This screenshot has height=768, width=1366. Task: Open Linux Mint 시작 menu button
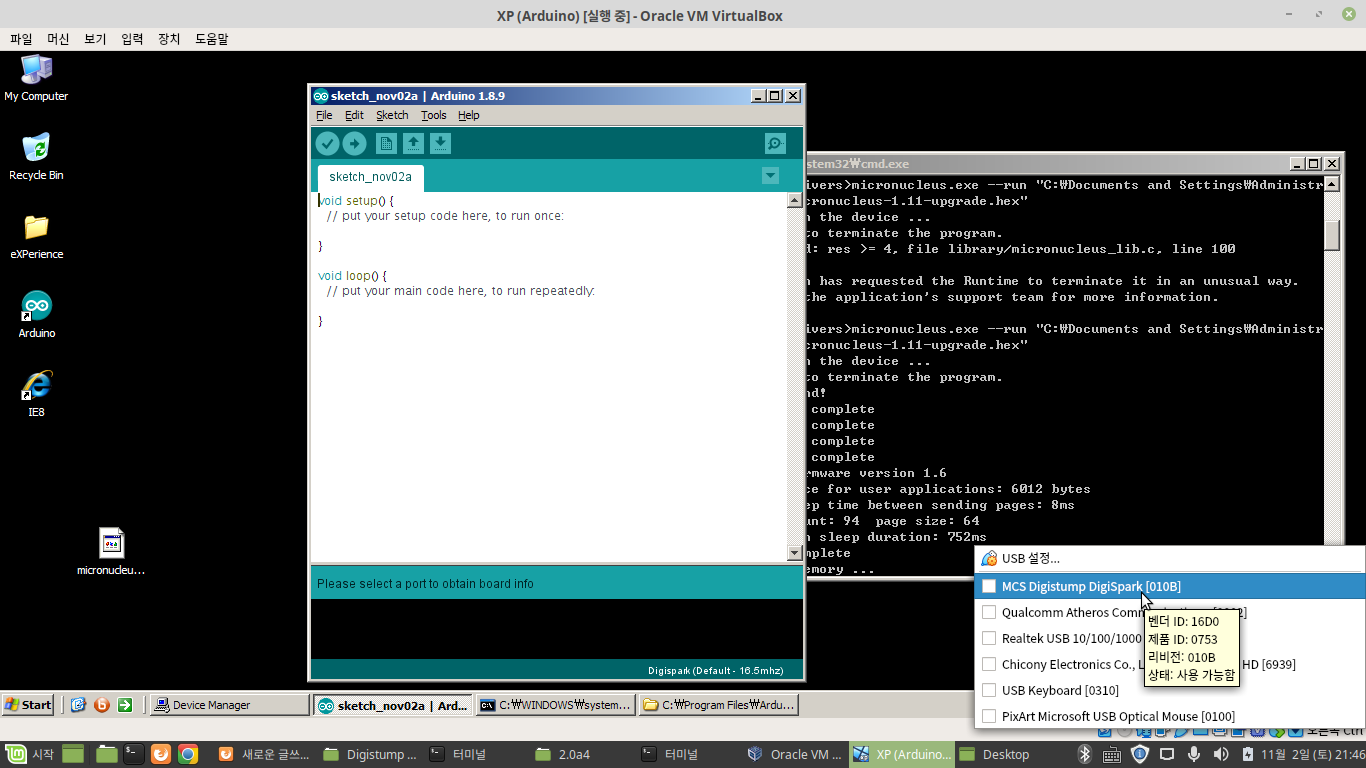point(30,754)
